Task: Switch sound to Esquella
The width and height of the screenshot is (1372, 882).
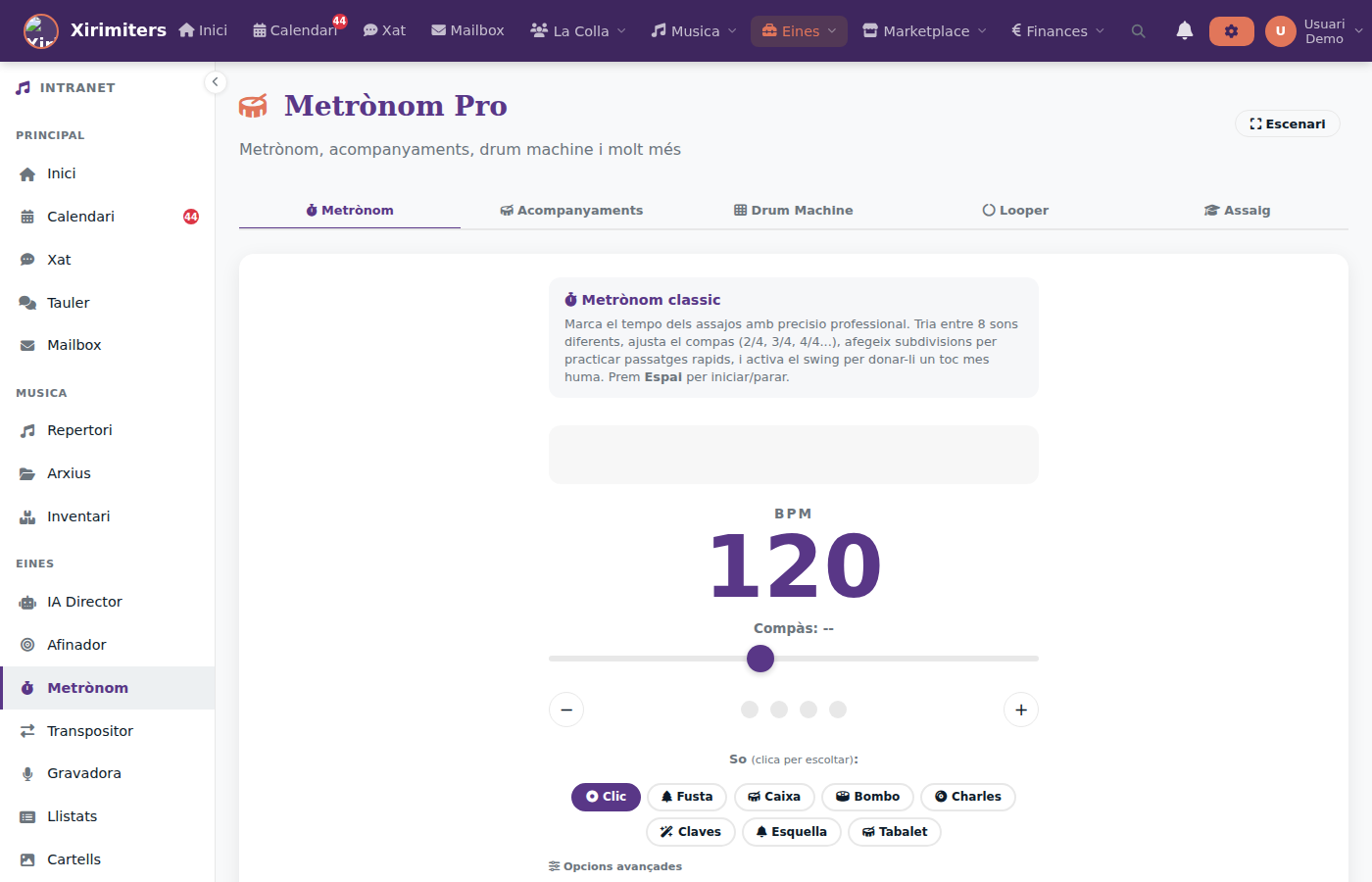Action: 791,831
